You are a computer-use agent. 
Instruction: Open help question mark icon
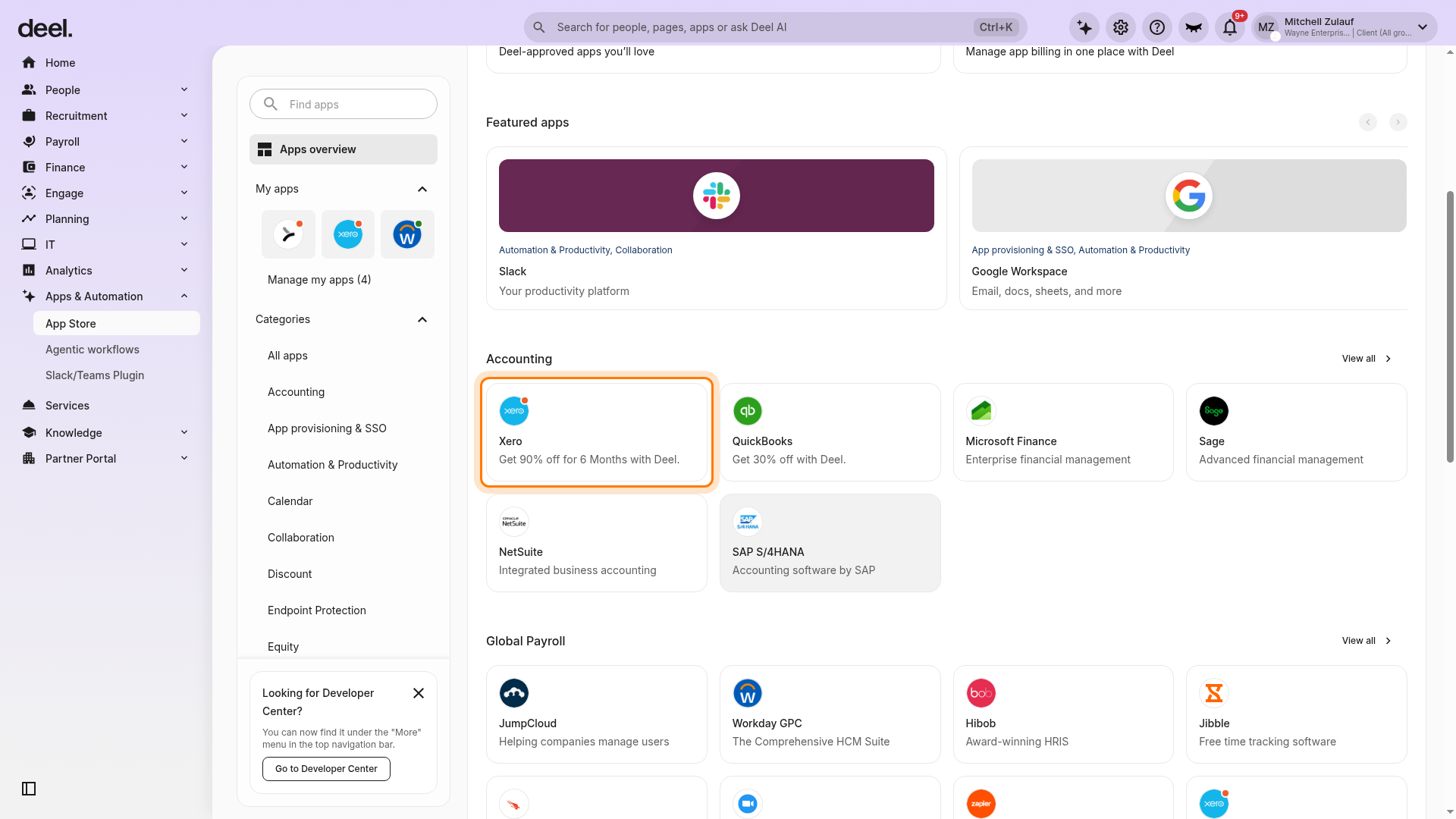[x=1157, y=27]
